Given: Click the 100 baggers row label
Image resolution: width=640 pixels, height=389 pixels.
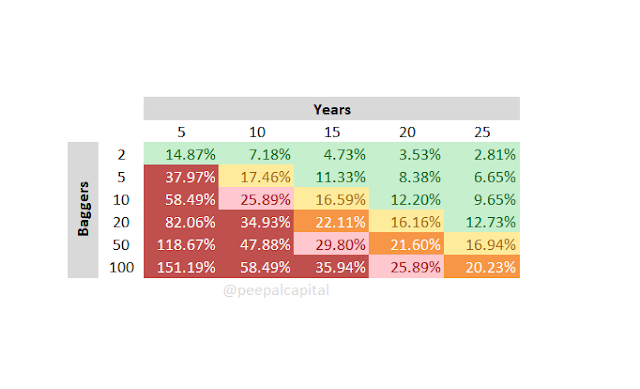Looking at the screenshot, I should tap(121, 267).
